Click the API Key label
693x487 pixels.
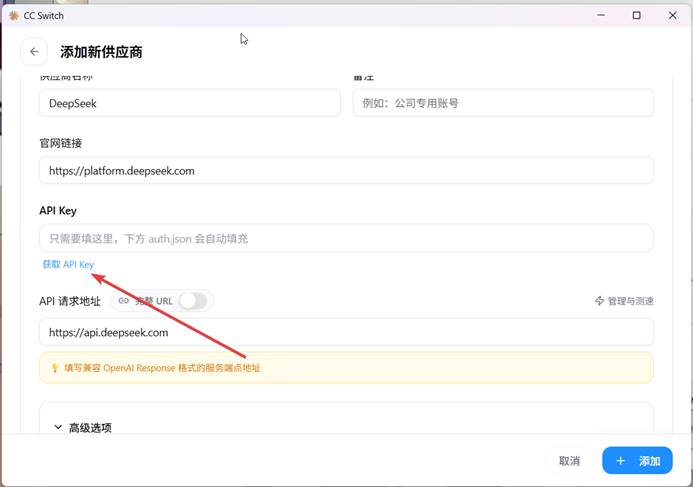click(58, 211)
